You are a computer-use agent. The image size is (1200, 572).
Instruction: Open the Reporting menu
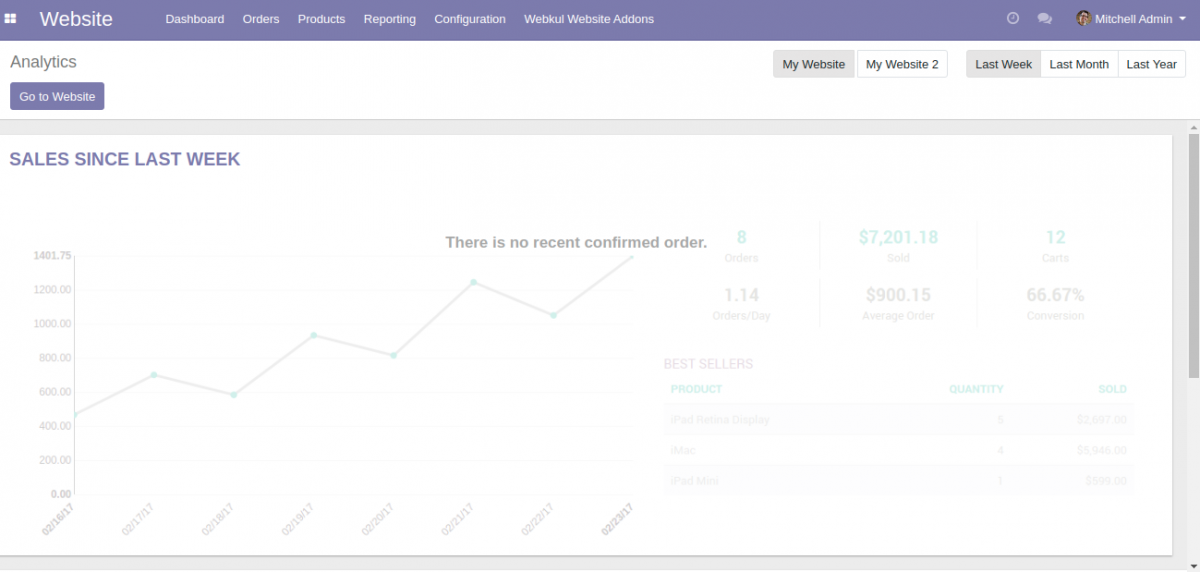(390, 19)
